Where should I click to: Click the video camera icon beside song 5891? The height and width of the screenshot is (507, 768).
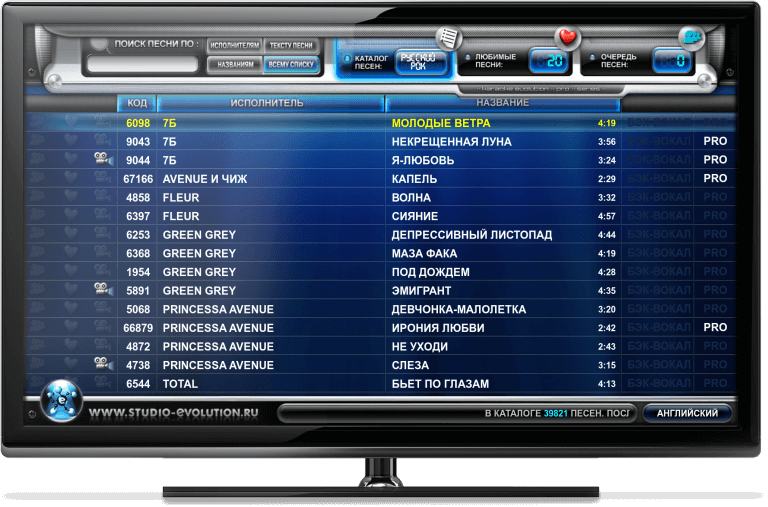tap(102, 290)
